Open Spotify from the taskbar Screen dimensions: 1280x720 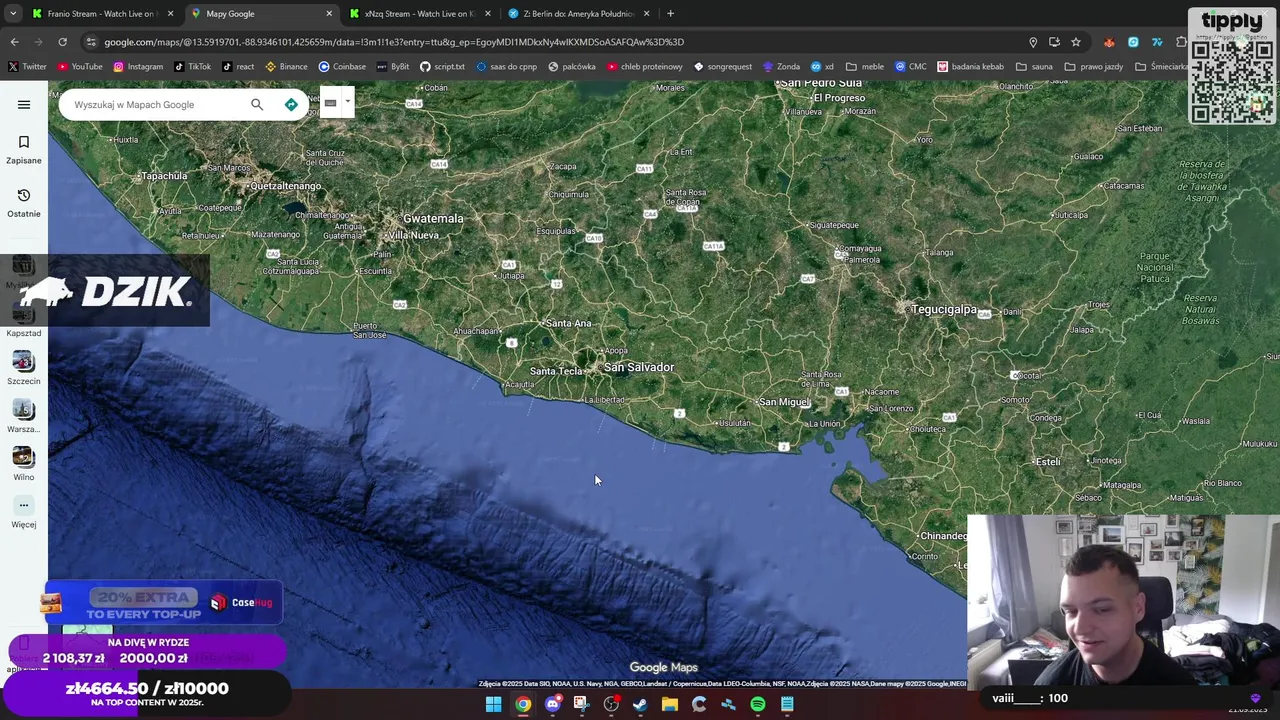coord(758,704)
